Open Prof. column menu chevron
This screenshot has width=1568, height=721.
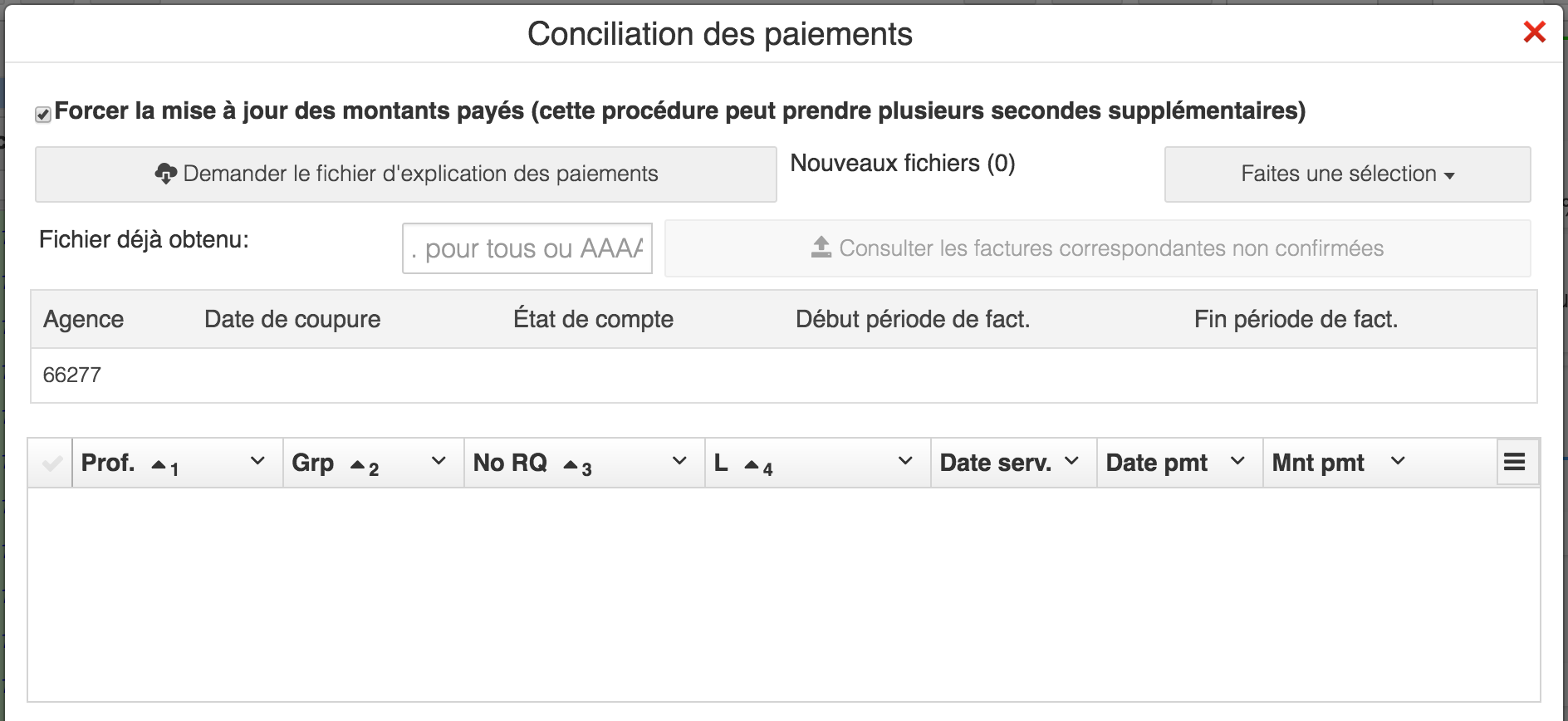tap(257, 461)
